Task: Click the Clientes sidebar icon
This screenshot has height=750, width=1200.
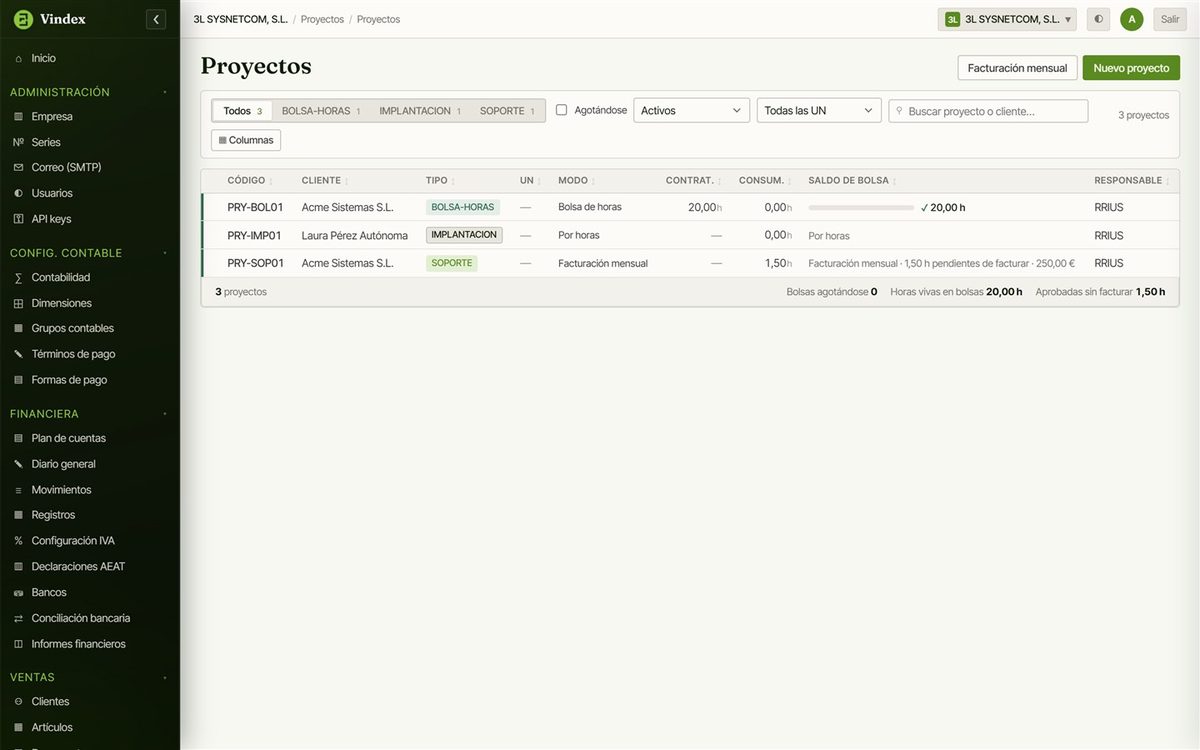Action: coord(18,702)
